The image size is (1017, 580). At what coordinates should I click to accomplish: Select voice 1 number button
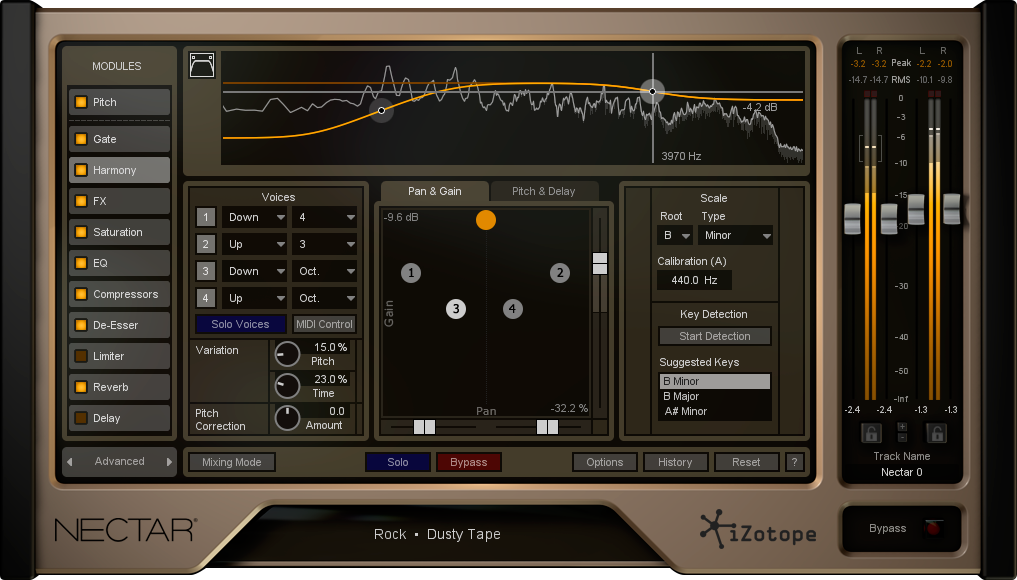(x=206, y=217)
